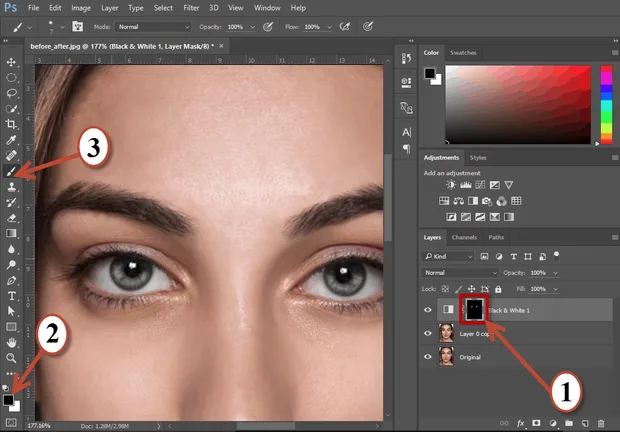Screen dimensions: 620x432
Task: Pick the Horizontal Type tool
Action: [x=11, y=296]
